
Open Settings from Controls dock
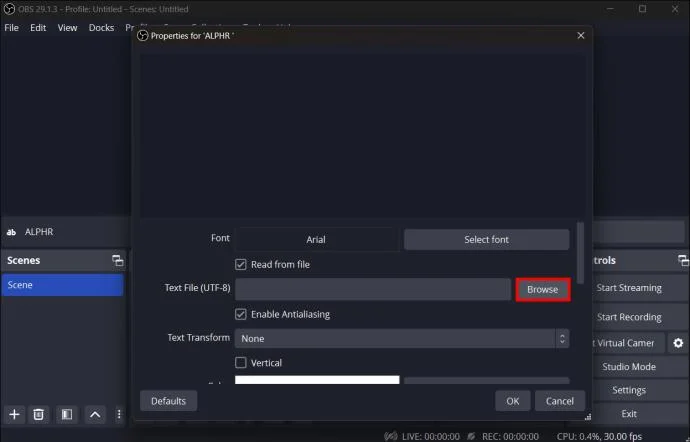coord(629,390)
